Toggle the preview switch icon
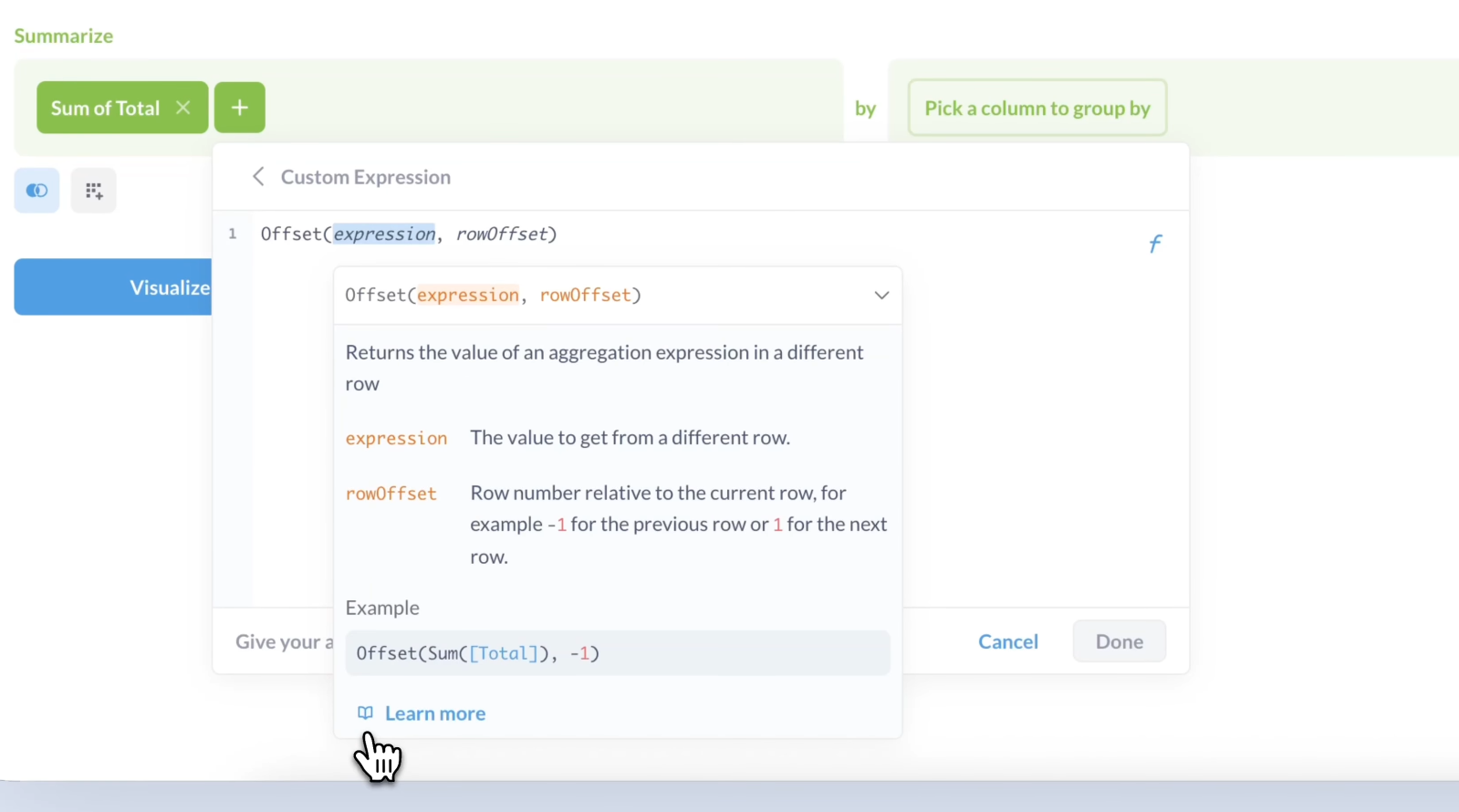 [36, 191]
